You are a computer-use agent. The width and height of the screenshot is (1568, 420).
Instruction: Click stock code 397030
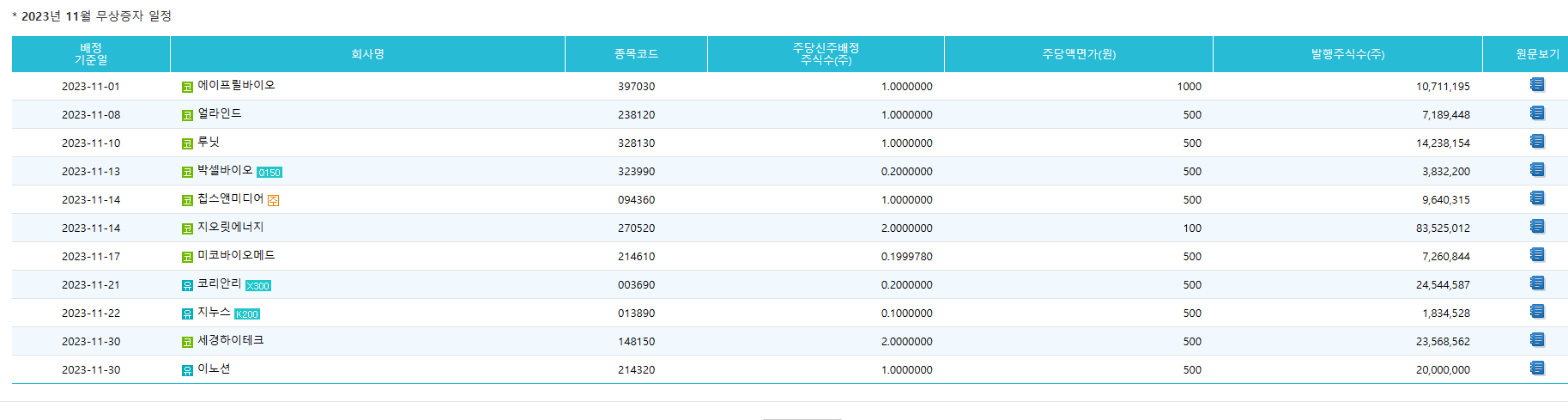[636, 87]
